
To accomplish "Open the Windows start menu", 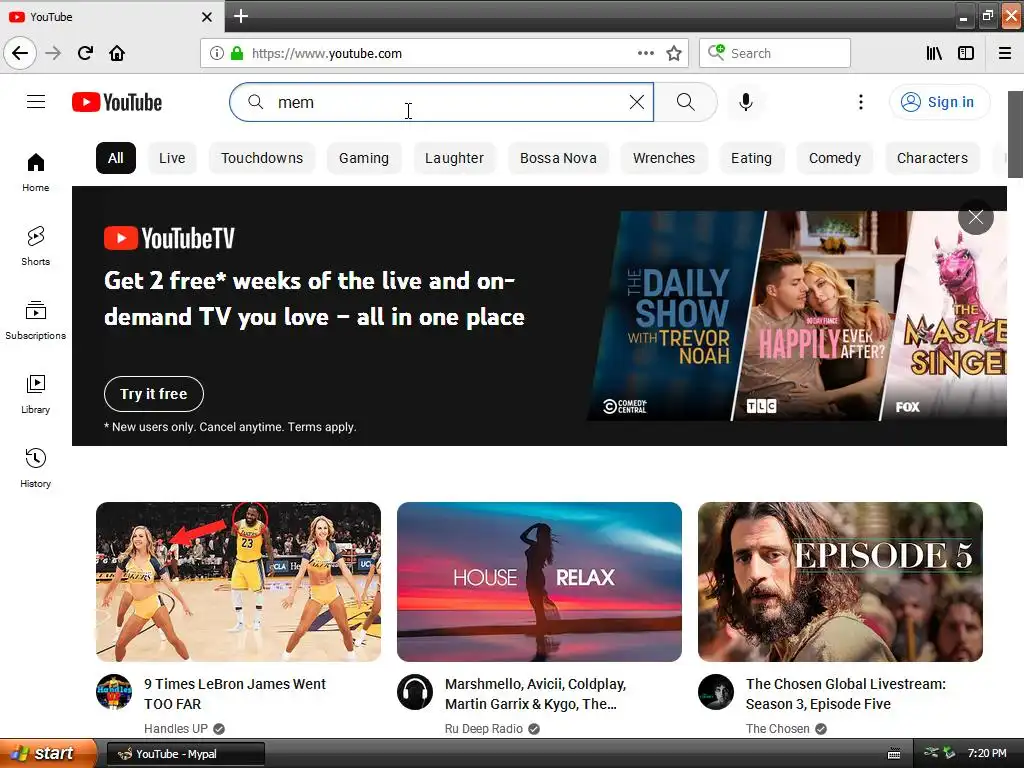I will pyautogui.click(x=48, y=753).
